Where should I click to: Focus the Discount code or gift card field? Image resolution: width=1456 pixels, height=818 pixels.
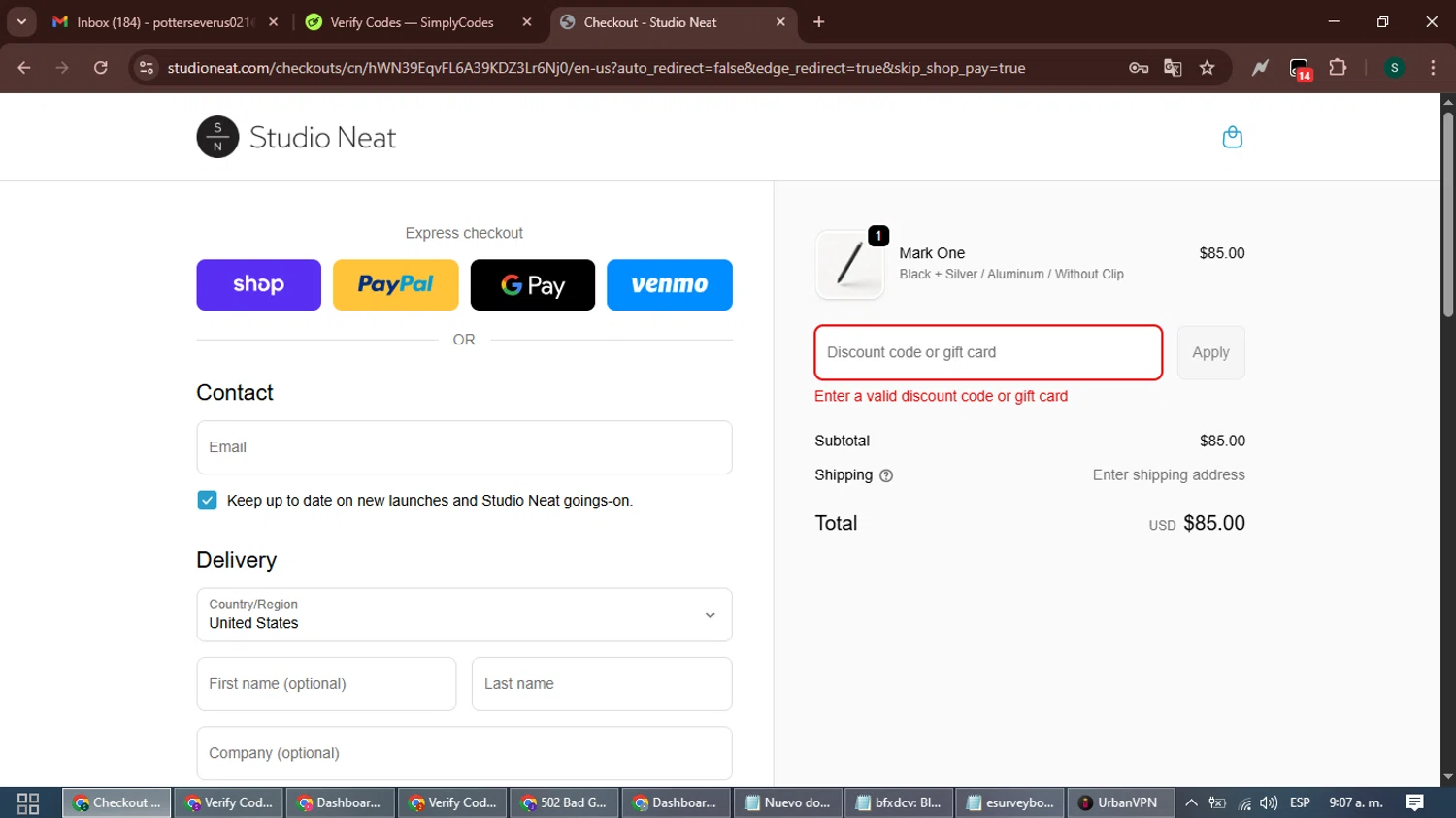coord(988,352)
